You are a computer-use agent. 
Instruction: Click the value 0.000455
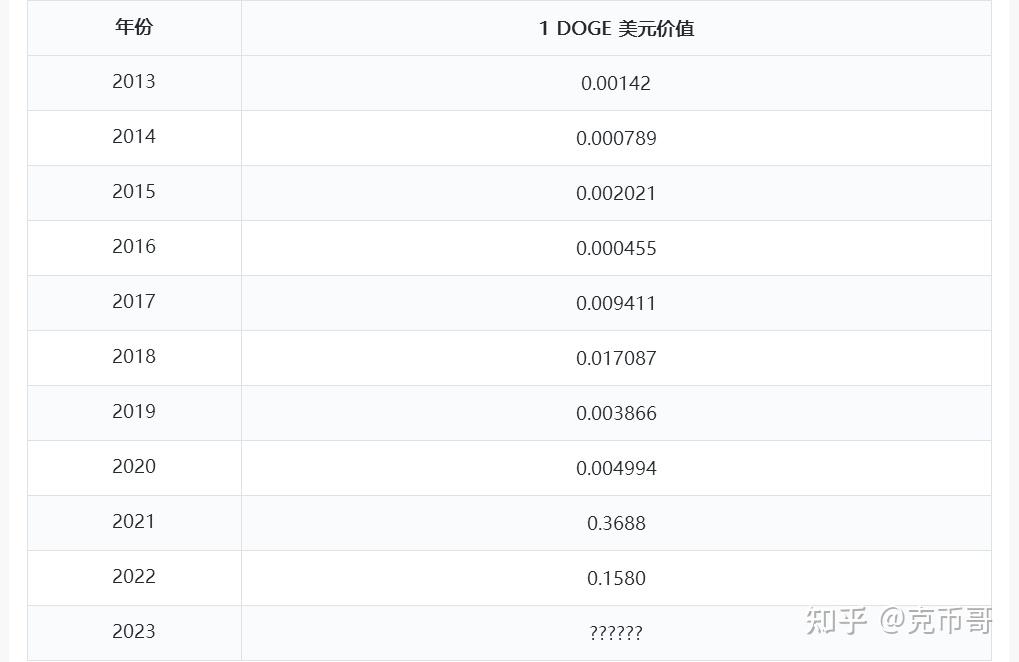[x=616, y=248]
